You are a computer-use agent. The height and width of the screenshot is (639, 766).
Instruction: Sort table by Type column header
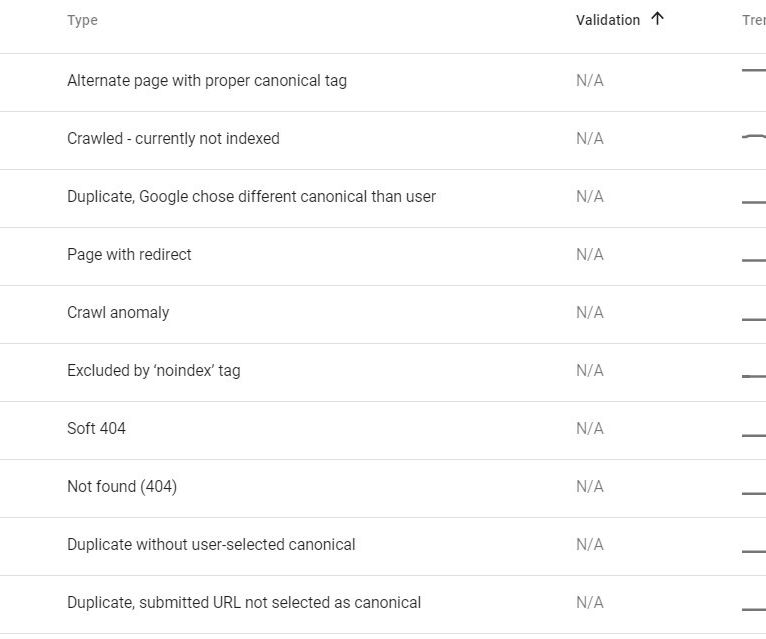tap(82, 20)
